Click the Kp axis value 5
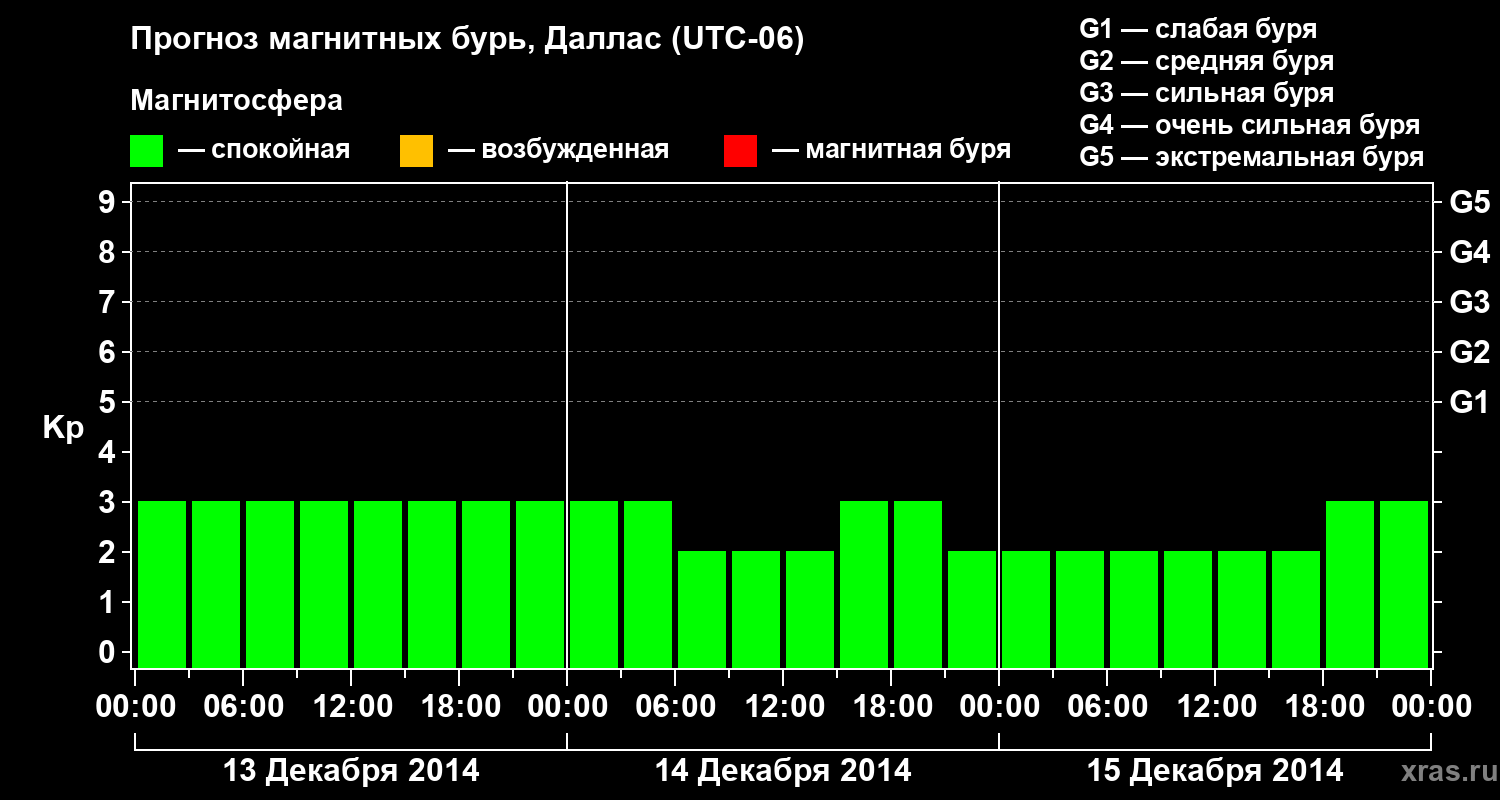The height and width of the screenshot is (800, 1500). [109, 402]
